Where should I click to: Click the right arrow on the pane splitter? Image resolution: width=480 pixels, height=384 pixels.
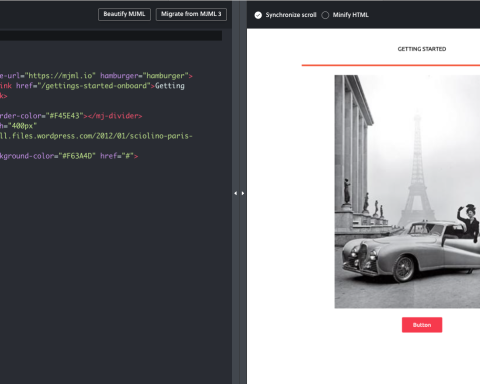pyautogui.click(x=243, y=193)
